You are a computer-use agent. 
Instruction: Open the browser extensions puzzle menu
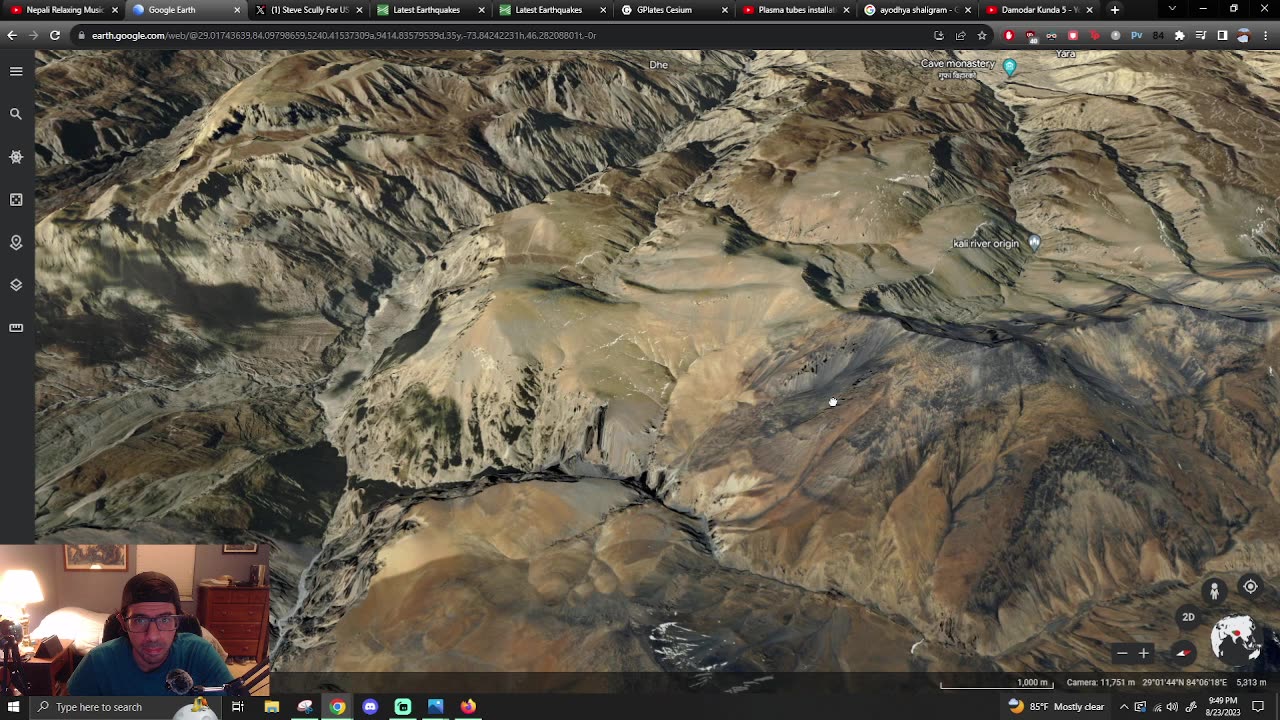[x=1180, y=36]
